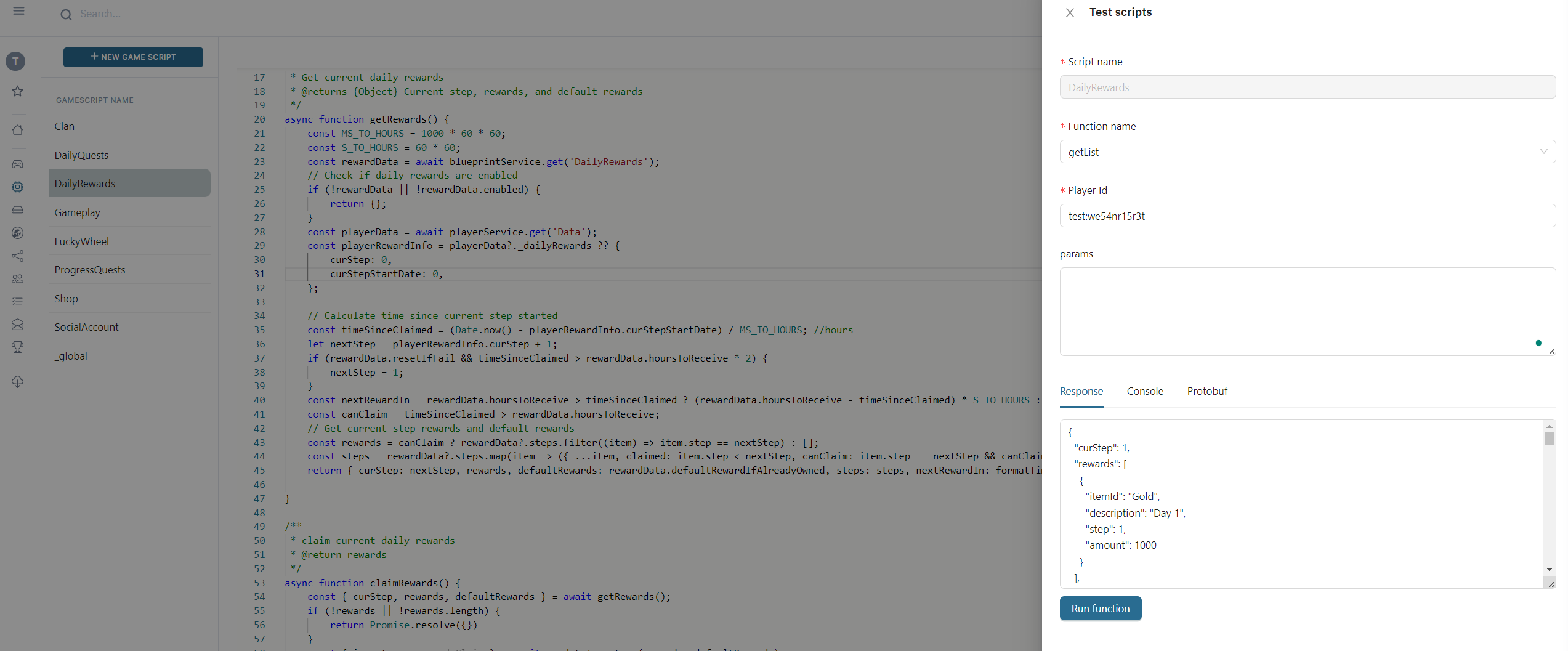This screenshot has width=1568, height=651.
Task: Open favorites star in sidebar
Action: (18, 91)
